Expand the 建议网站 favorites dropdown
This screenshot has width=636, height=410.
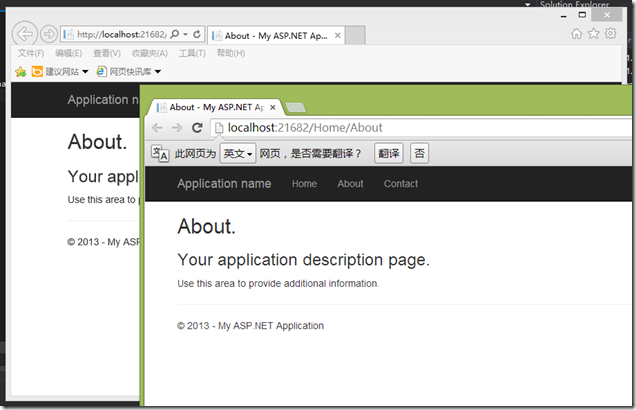click(85, 72)
